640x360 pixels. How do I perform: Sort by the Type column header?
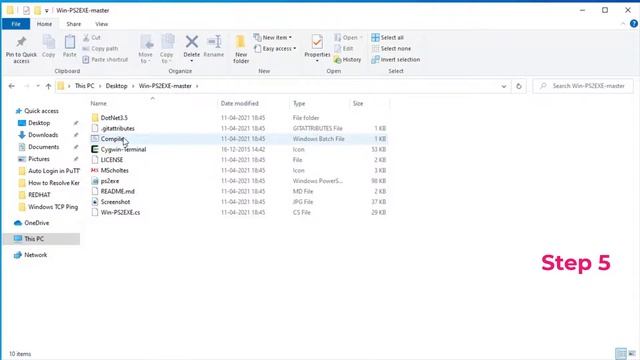coord(299,104)
